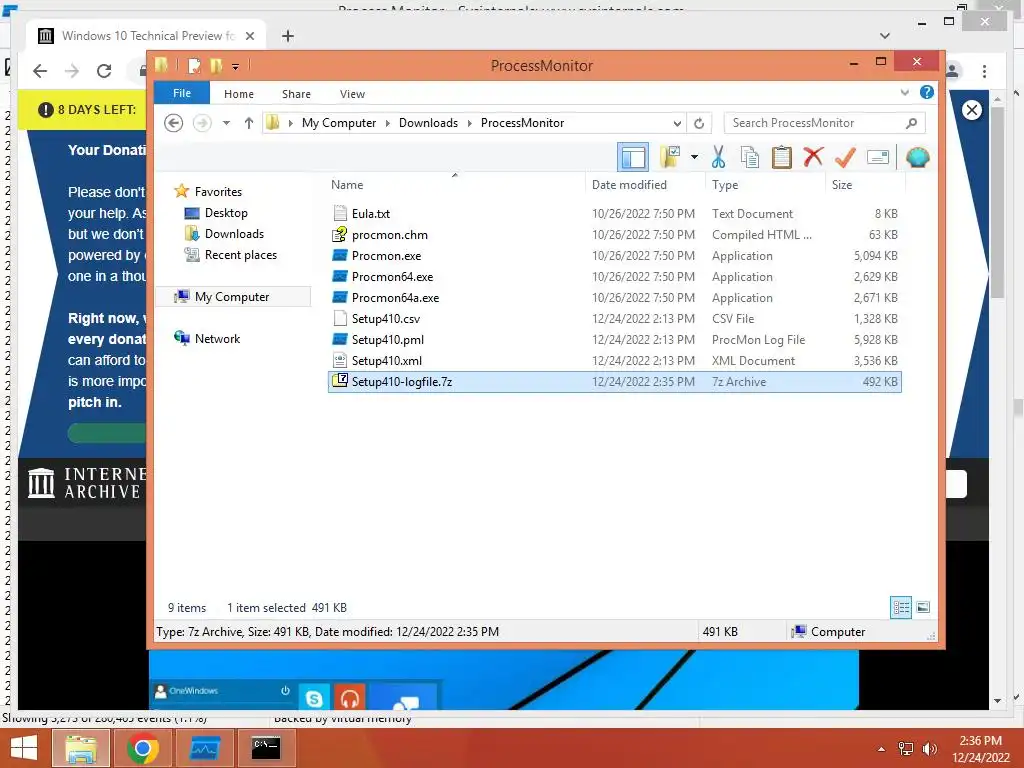Open the View ribbon tab

(x=353, y=94)
